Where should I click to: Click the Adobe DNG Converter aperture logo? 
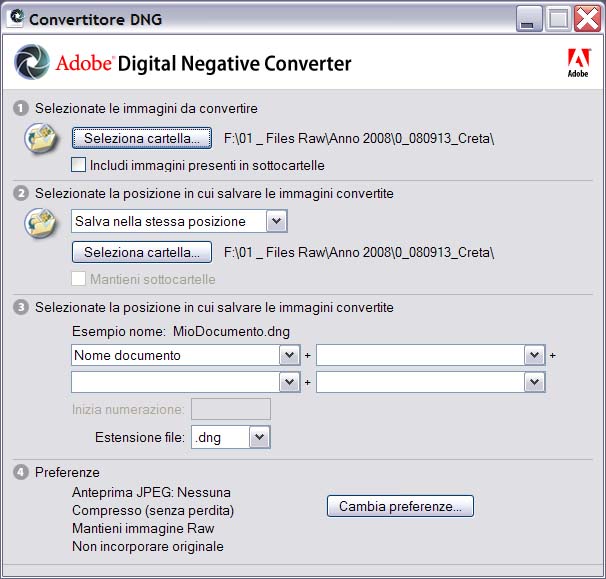[x=32, y=62]
